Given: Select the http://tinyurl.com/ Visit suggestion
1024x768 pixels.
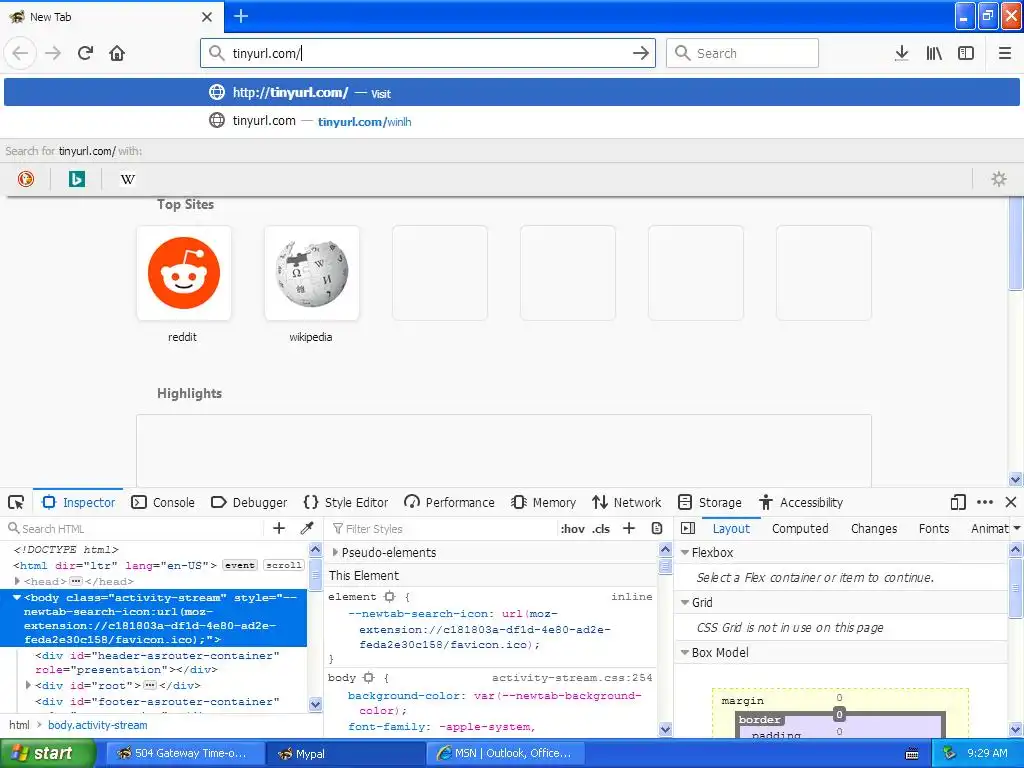Looking at the screenshot, I should (x=512, y=93).
